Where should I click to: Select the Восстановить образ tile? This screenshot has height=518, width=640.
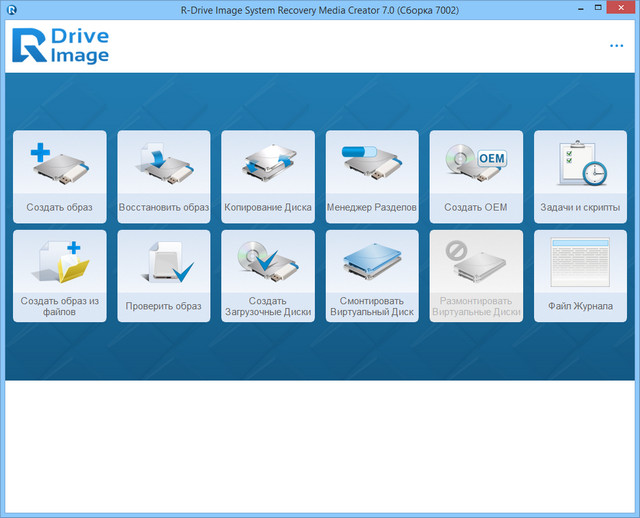pos(164,177)
